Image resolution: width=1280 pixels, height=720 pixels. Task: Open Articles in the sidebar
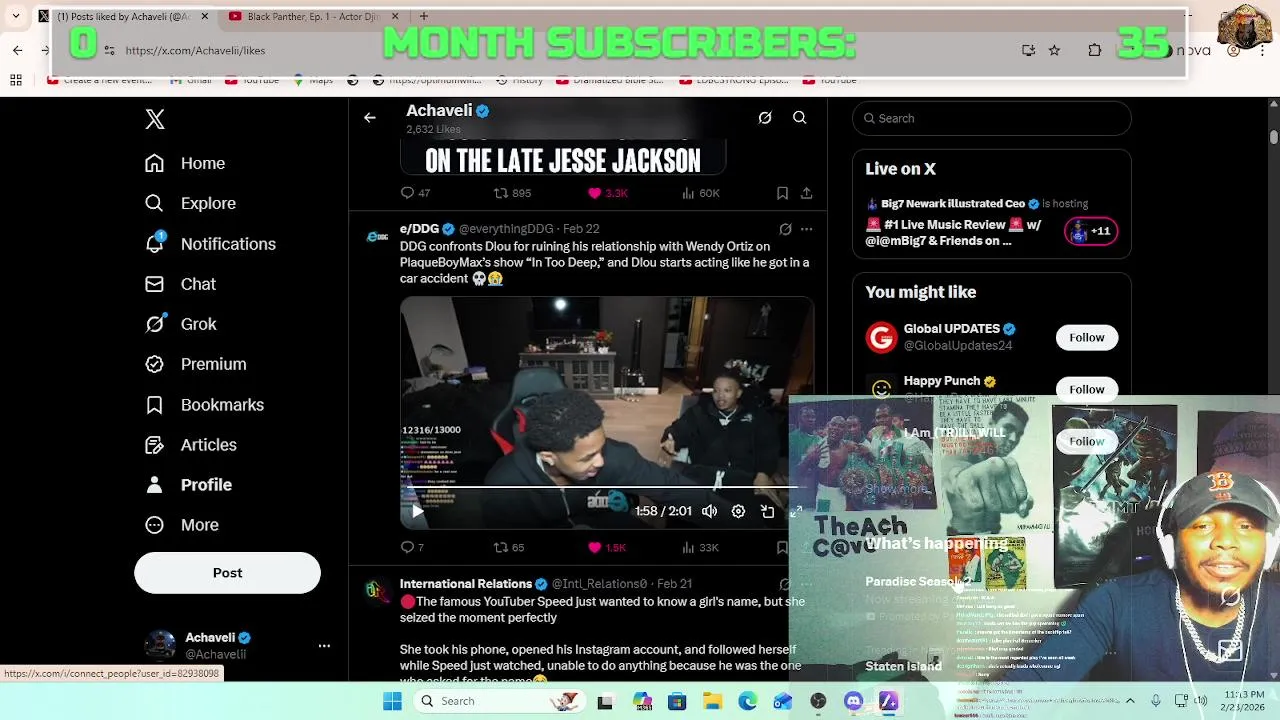pos(190,445)
